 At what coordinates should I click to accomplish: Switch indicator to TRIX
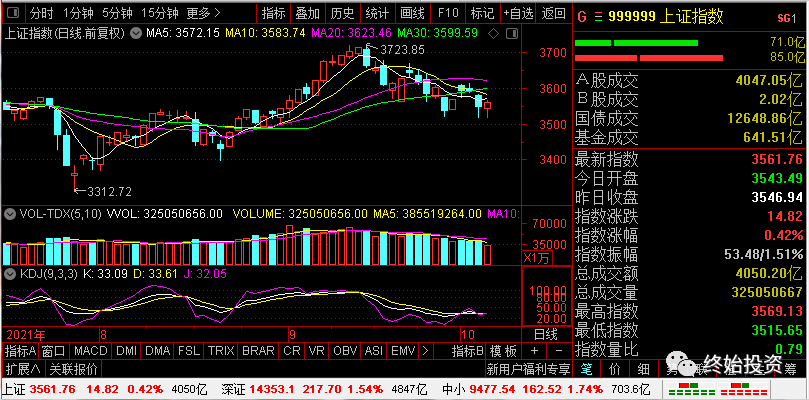coord(221,351)
